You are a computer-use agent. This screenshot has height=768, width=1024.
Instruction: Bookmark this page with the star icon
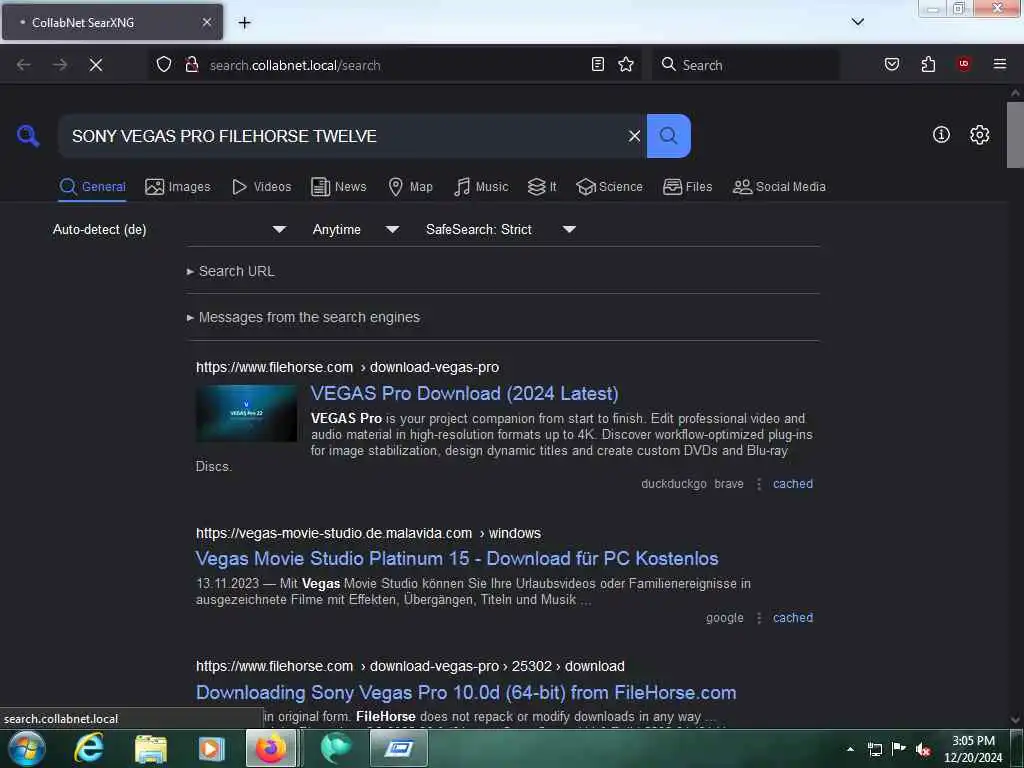(626, 64)
